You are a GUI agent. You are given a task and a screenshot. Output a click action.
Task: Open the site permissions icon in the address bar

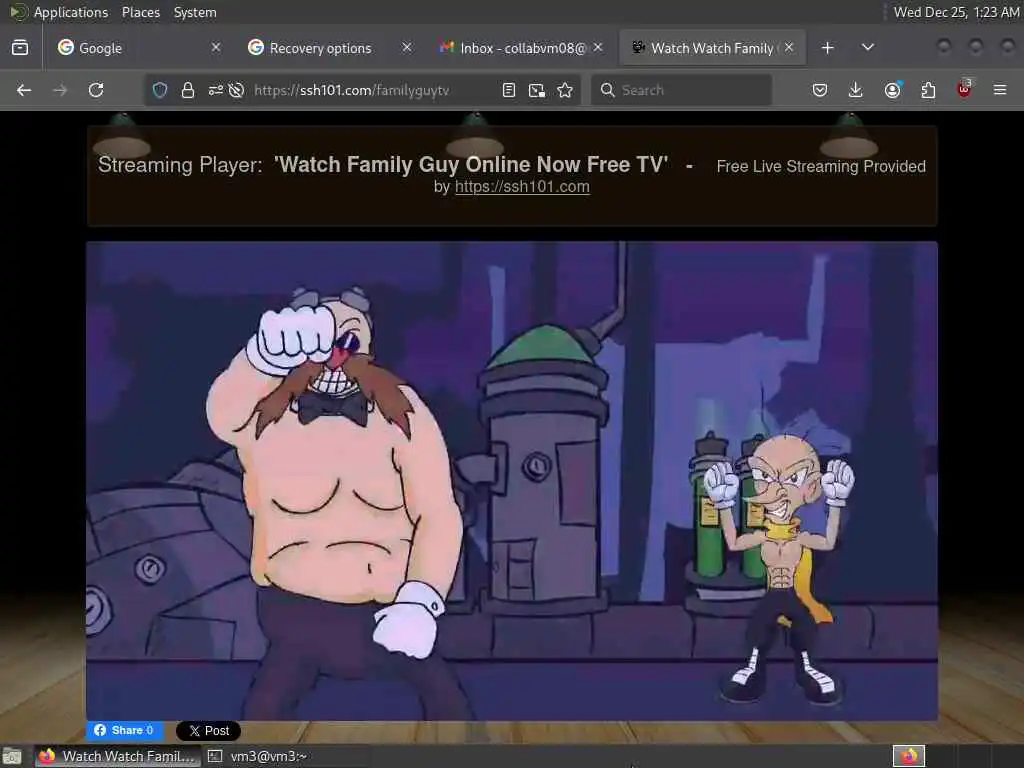point(216,90)
